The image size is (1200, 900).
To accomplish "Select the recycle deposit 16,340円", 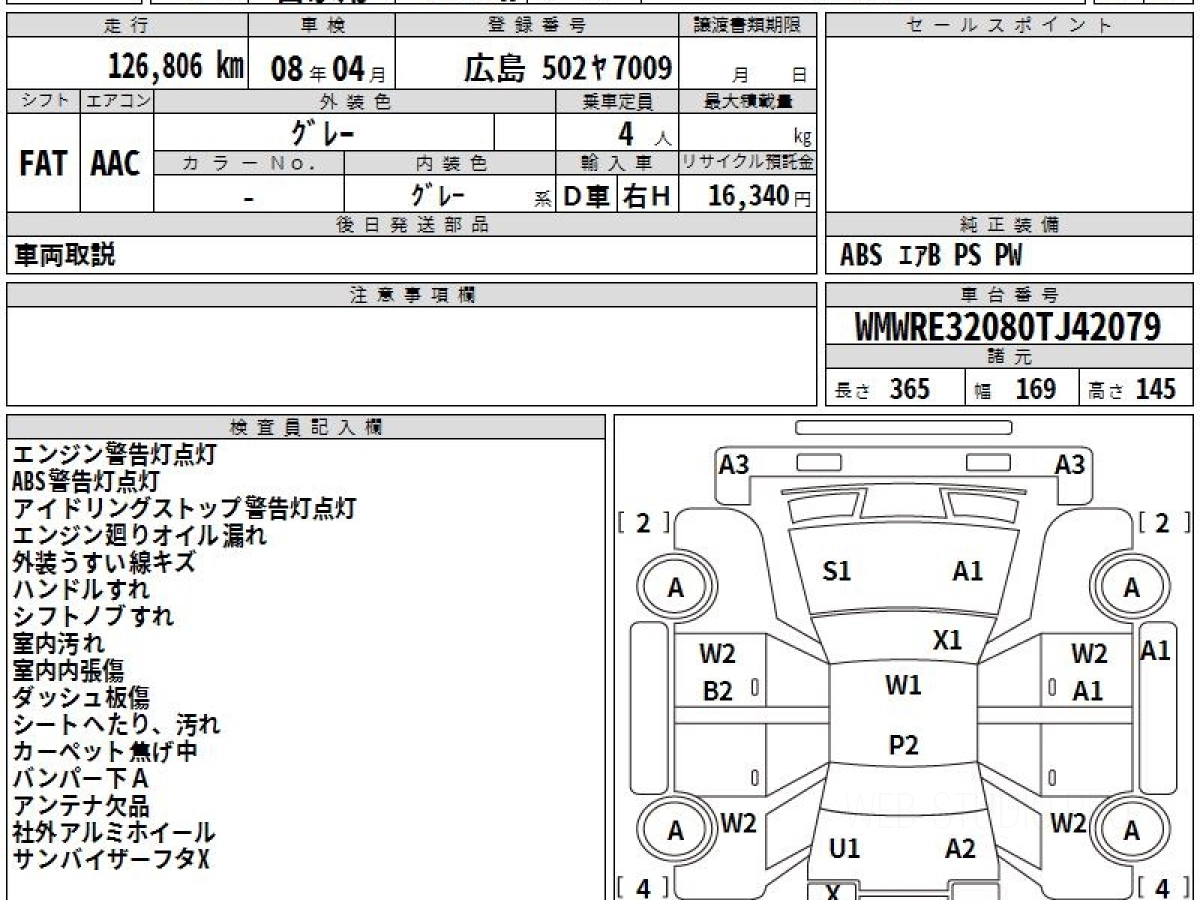I will coord(759,196).
